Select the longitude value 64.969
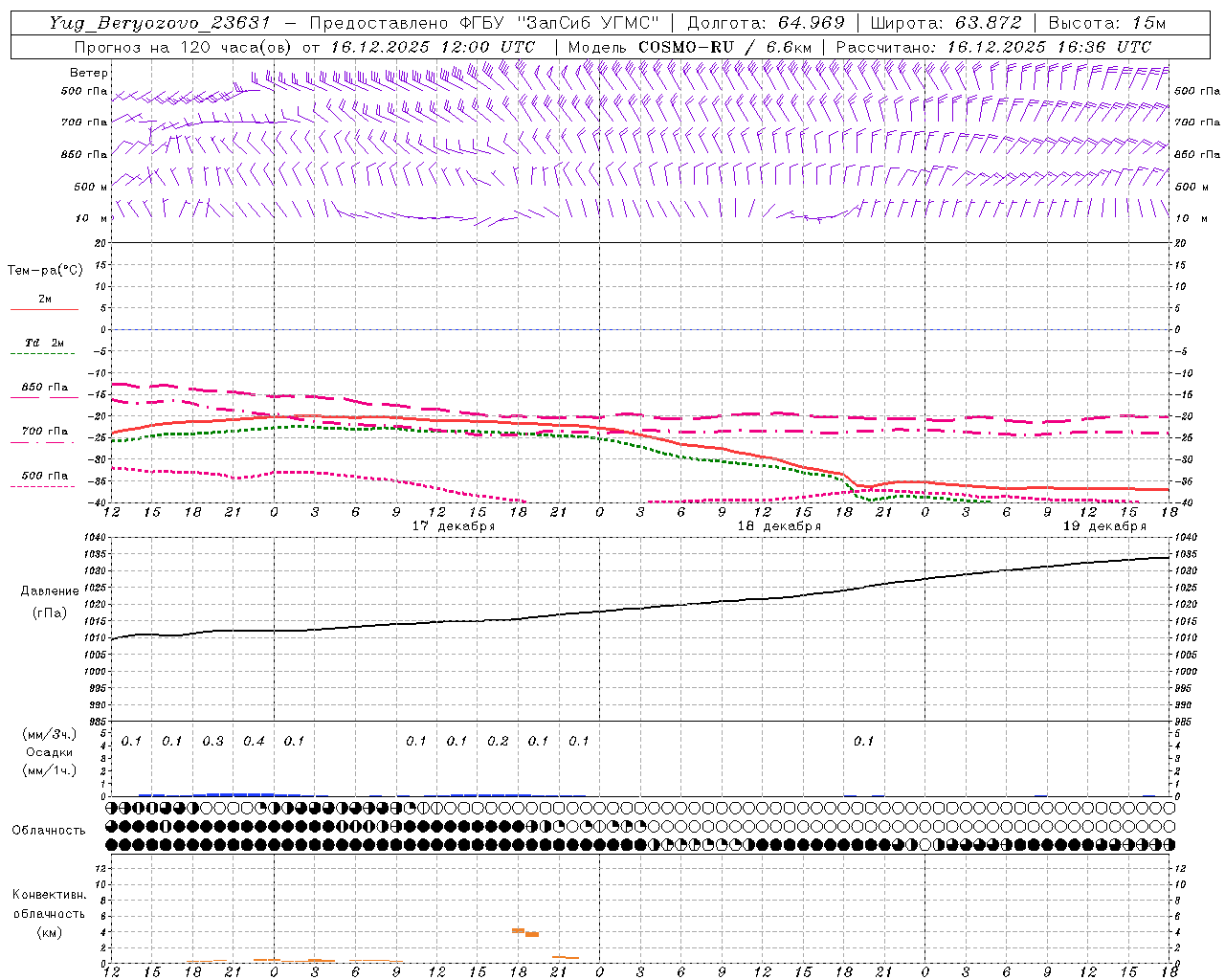Screen dimensions: 1225x980 coord(804,23)
